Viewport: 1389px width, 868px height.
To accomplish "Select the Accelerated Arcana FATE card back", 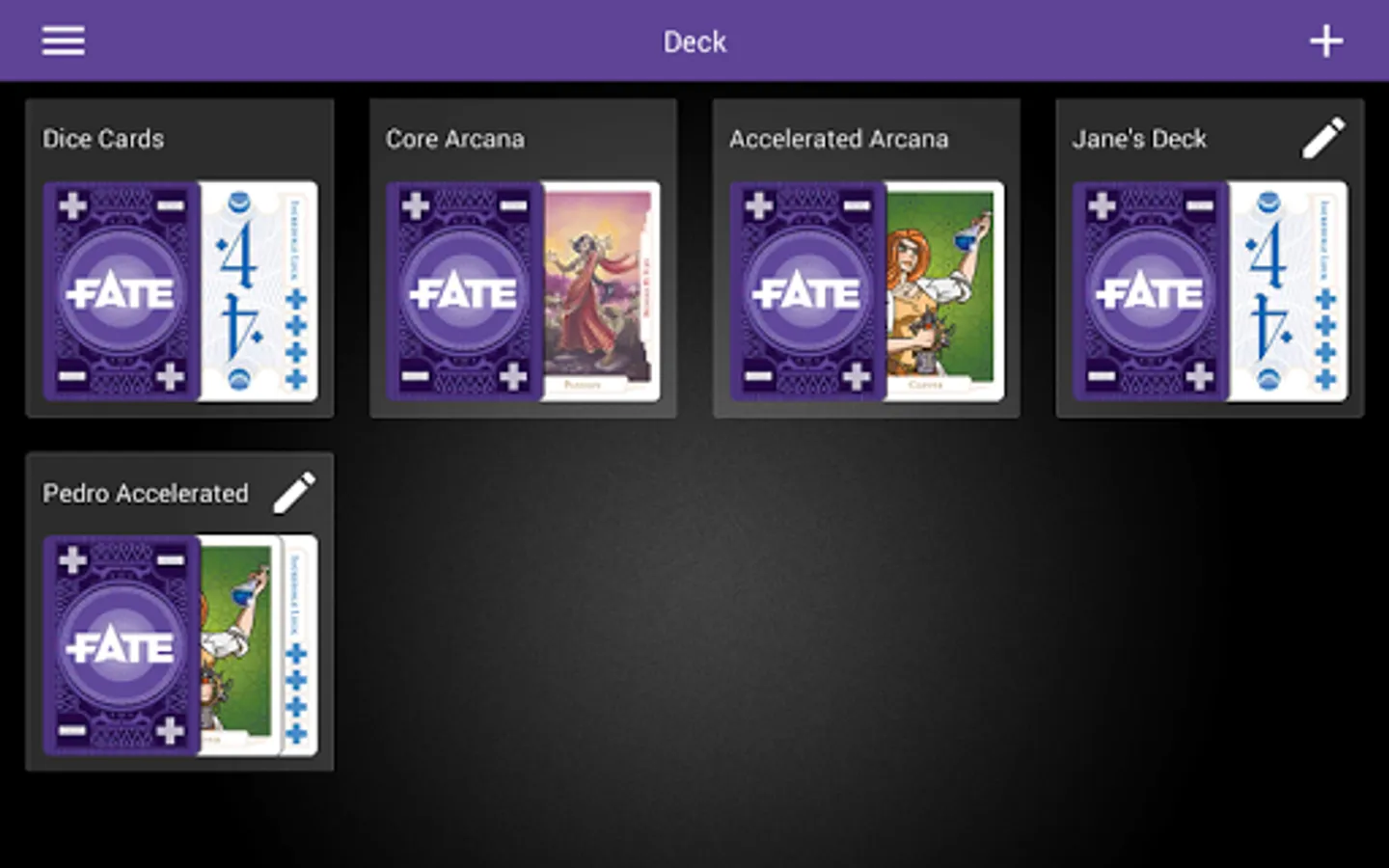I will pyautogui.click(x=808, y=291).
